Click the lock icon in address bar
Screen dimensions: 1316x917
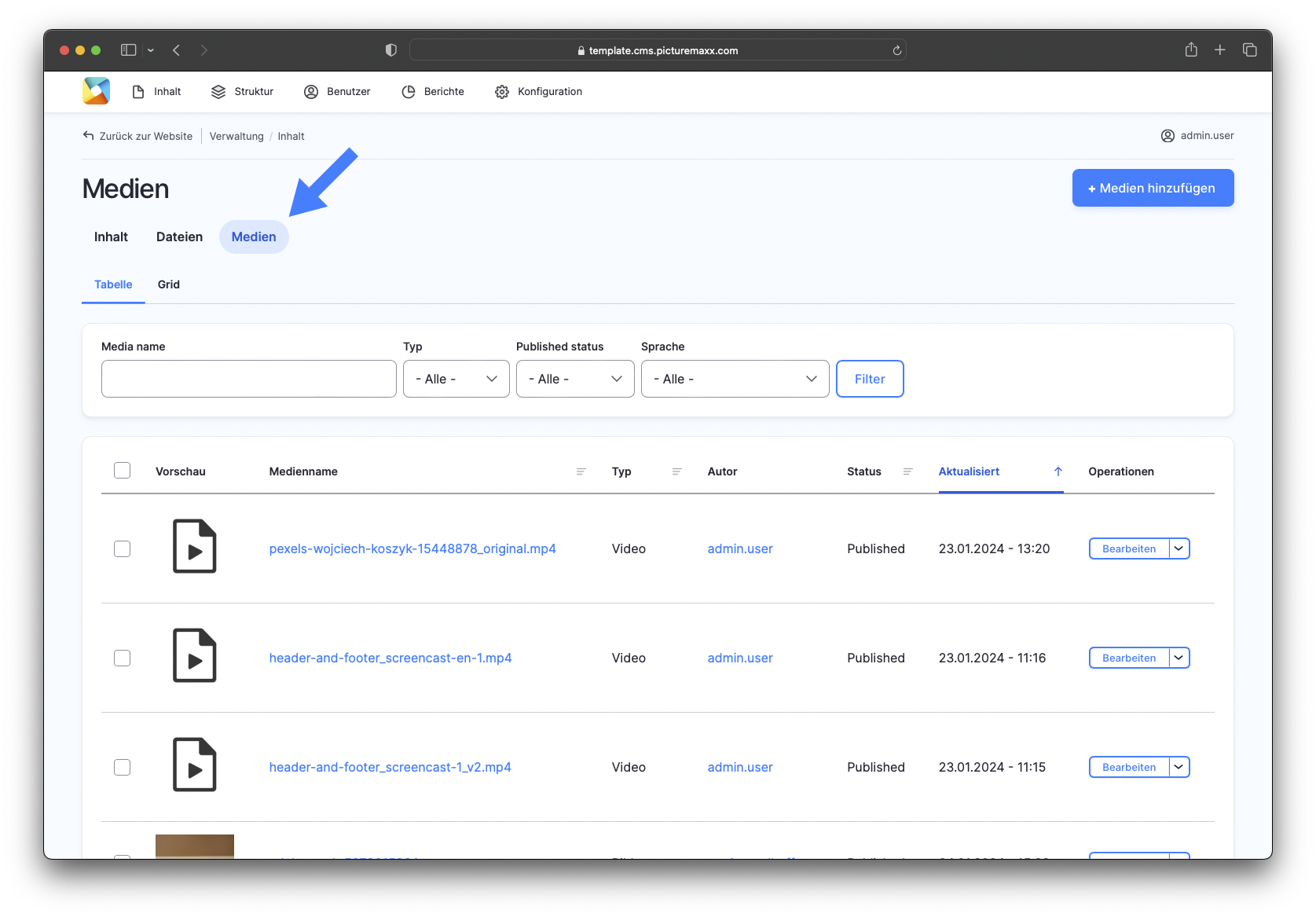pos(581,50)
